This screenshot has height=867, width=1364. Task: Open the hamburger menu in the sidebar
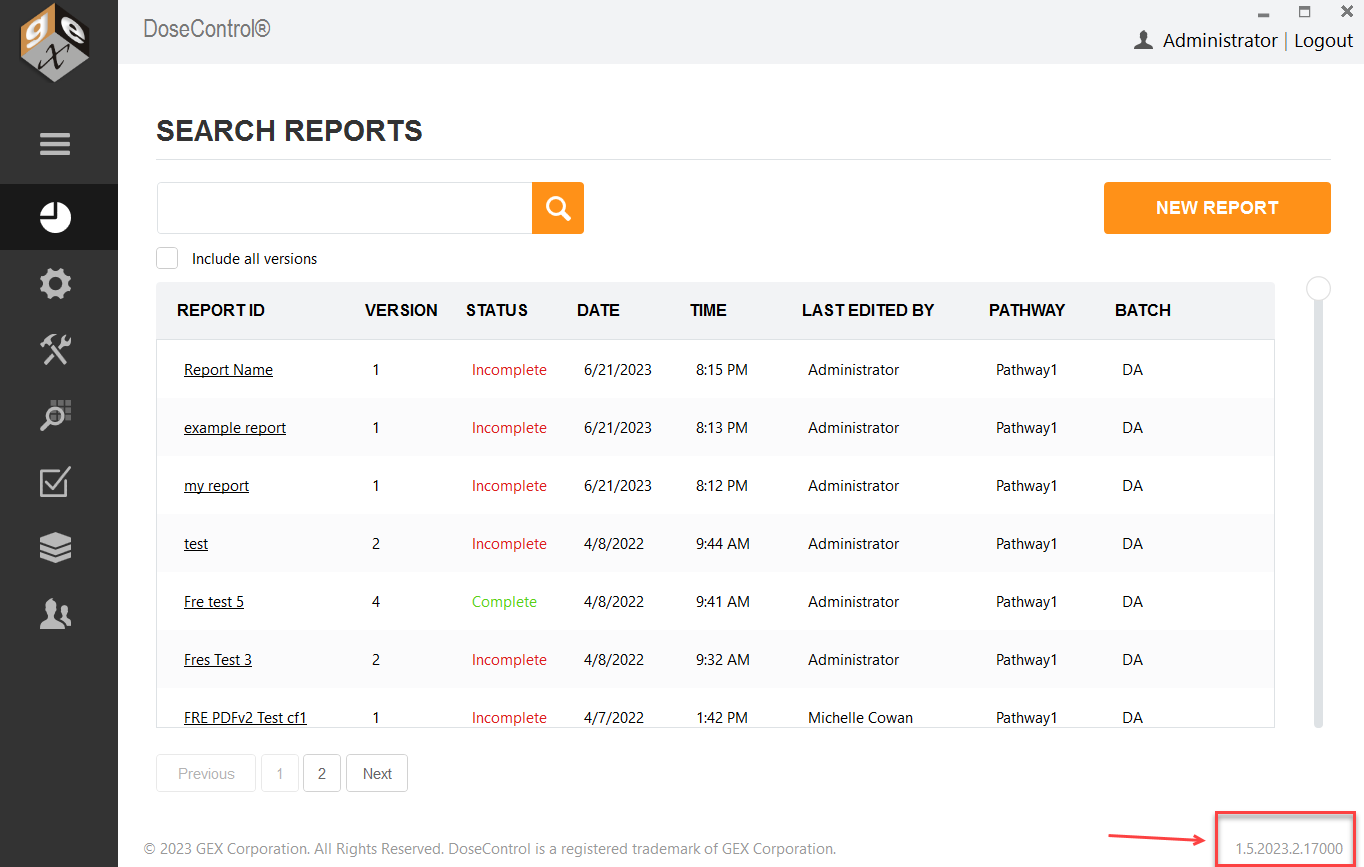pyautogui.click(x=55, y=144)
